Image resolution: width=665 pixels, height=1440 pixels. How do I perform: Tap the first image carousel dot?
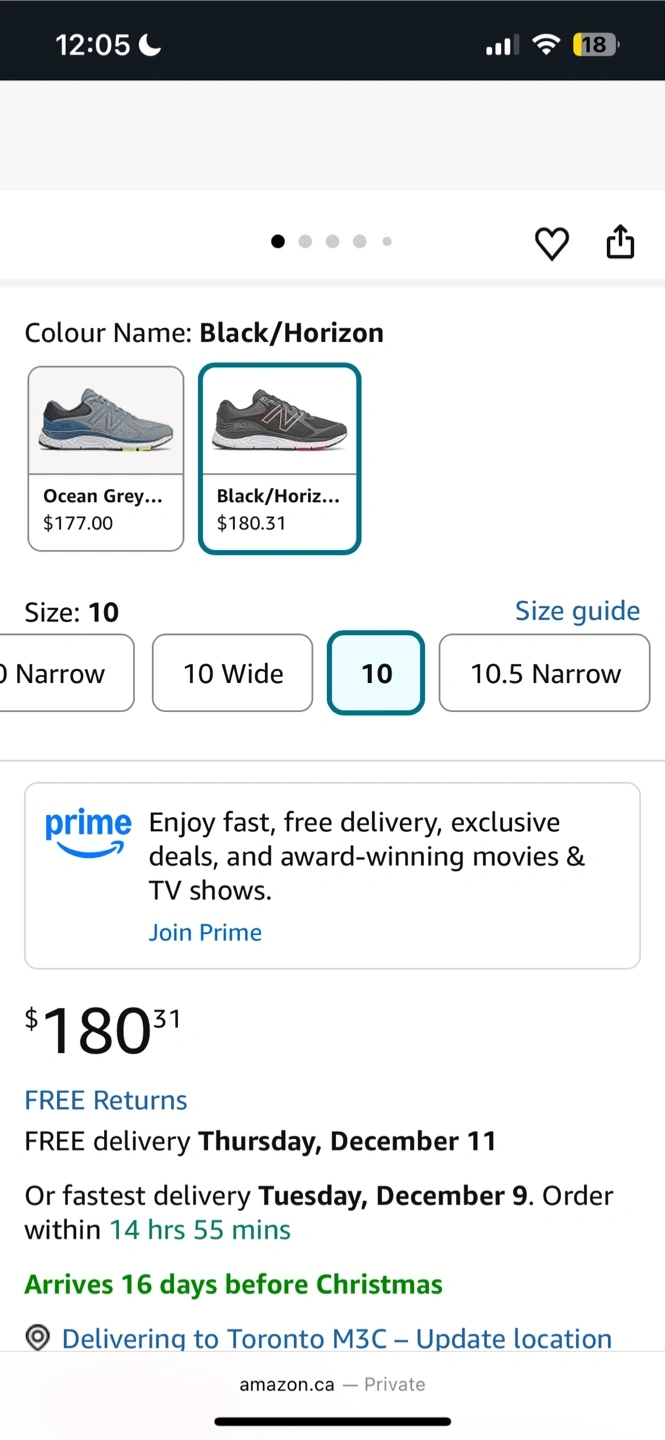[x=278, y=241]
